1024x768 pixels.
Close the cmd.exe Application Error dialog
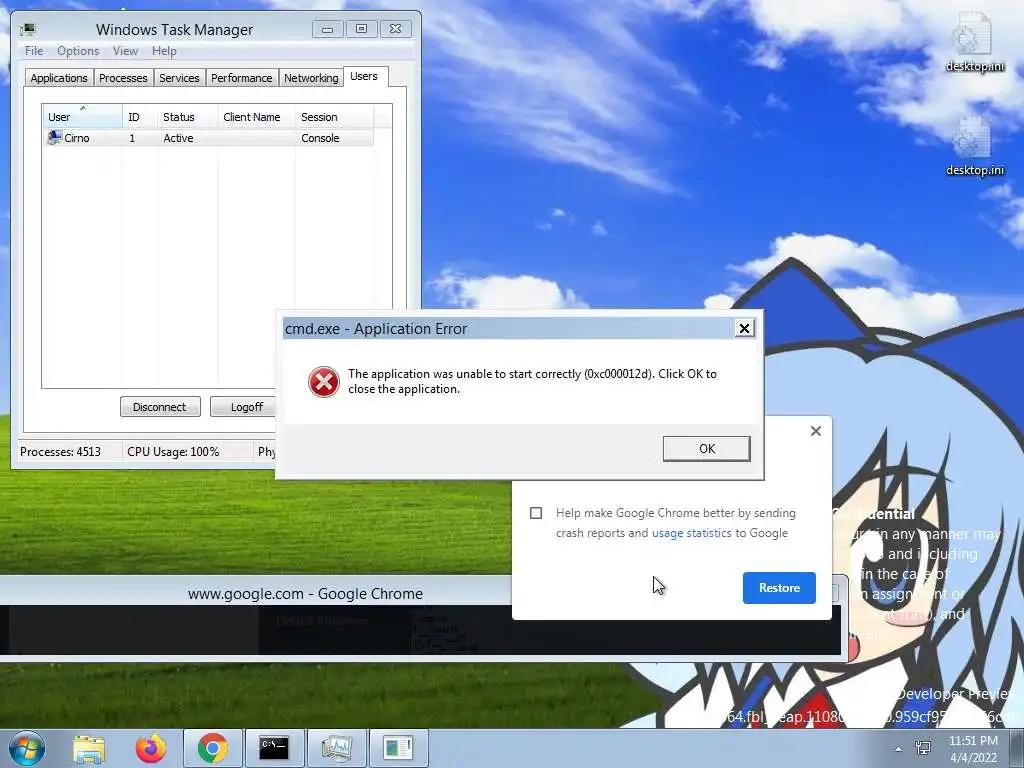coord(744,328)
